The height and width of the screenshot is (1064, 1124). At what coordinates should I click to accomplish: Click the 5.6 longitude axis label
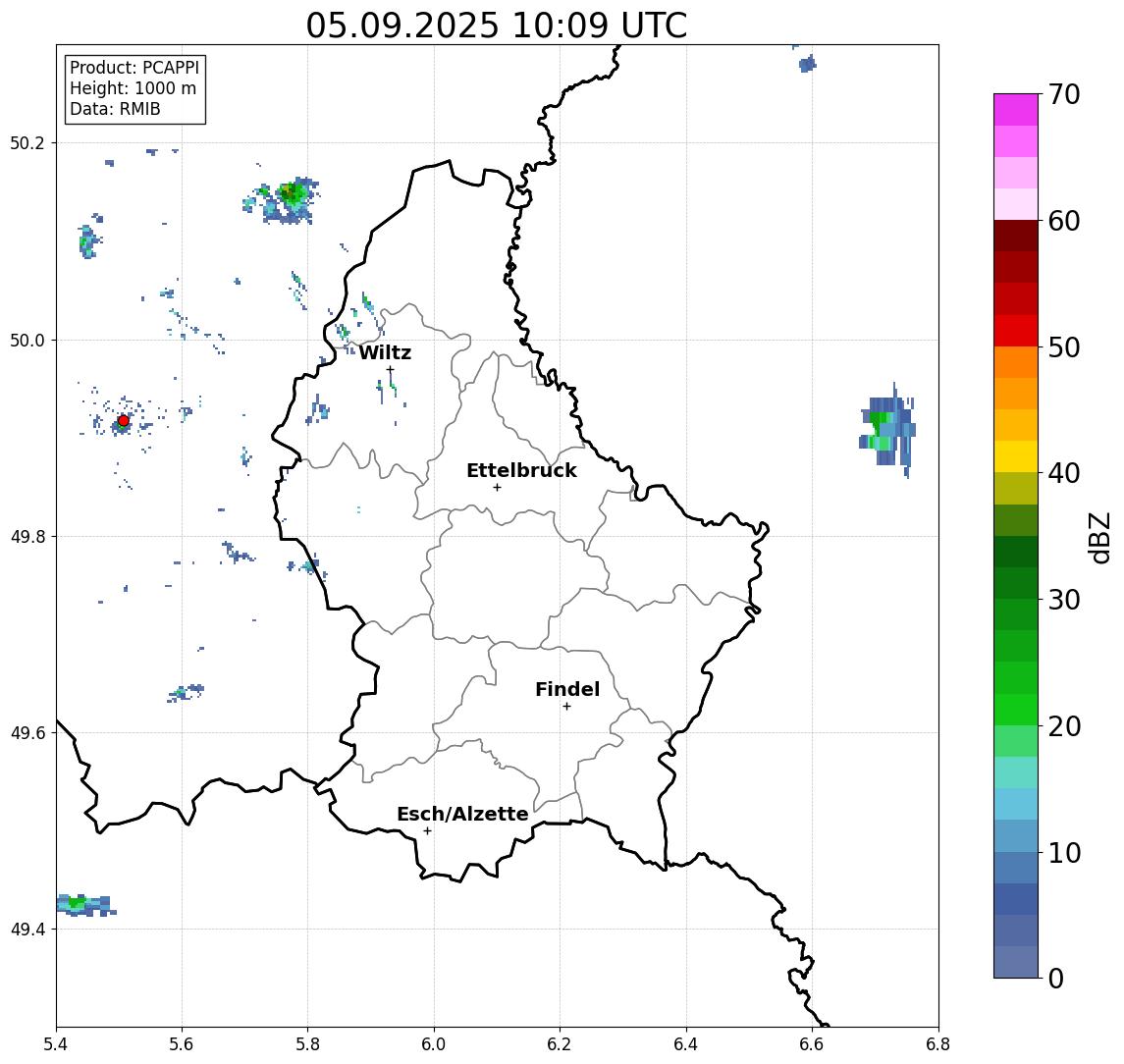(182, 1044)
